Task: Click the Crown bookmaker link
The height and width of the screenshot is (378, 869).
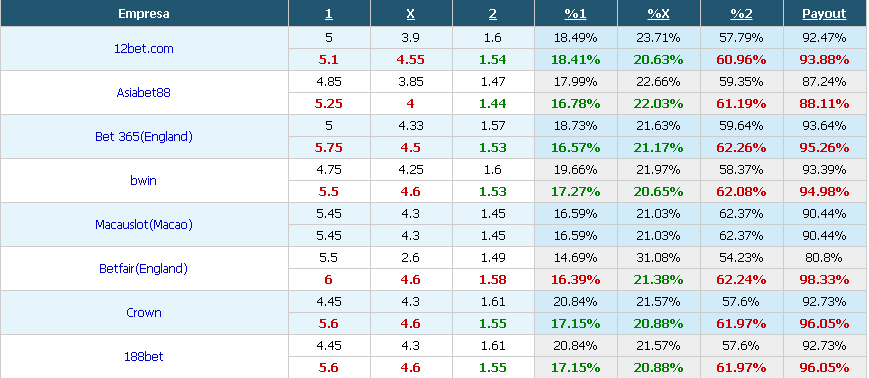Action: (x=144, y=313)
